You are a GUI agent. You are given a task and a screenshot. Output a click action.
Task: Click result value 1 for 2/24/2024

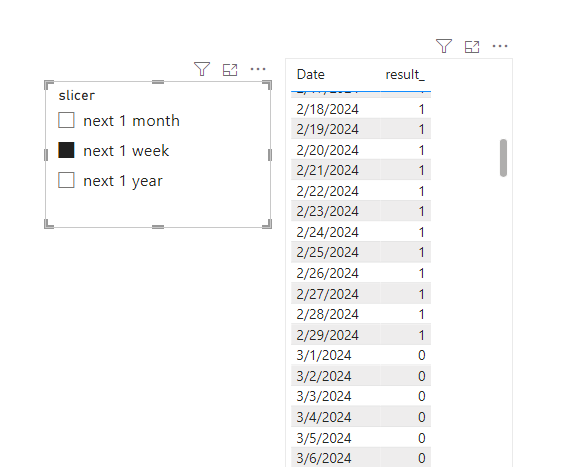(x=422, y=232)
